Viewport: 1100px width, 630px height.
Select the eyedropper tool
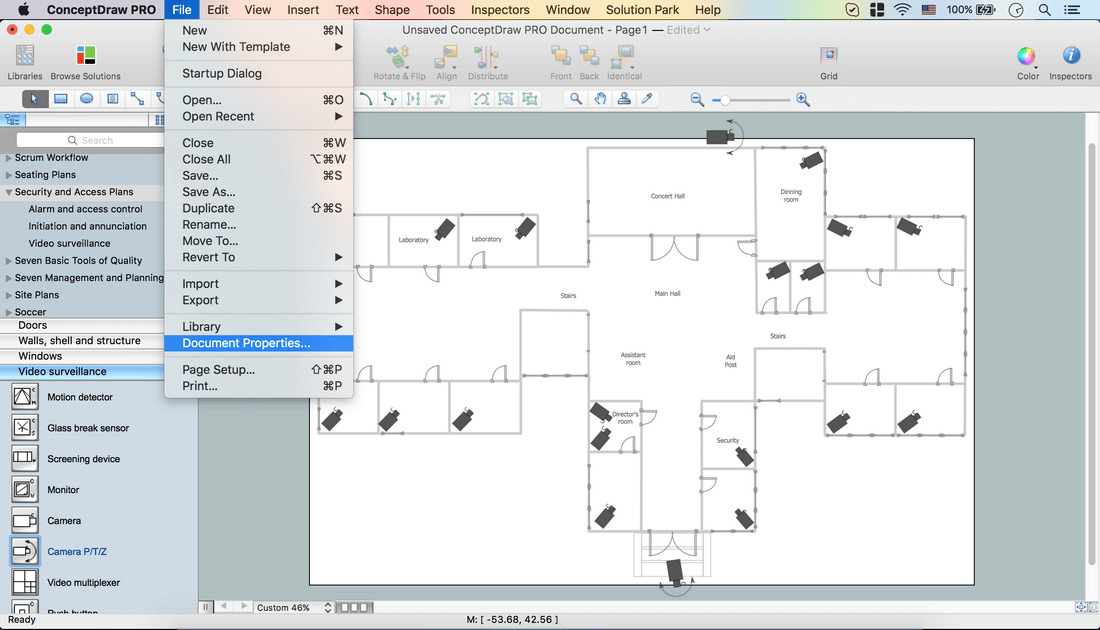pyautogui.click(x=647, y=99)
